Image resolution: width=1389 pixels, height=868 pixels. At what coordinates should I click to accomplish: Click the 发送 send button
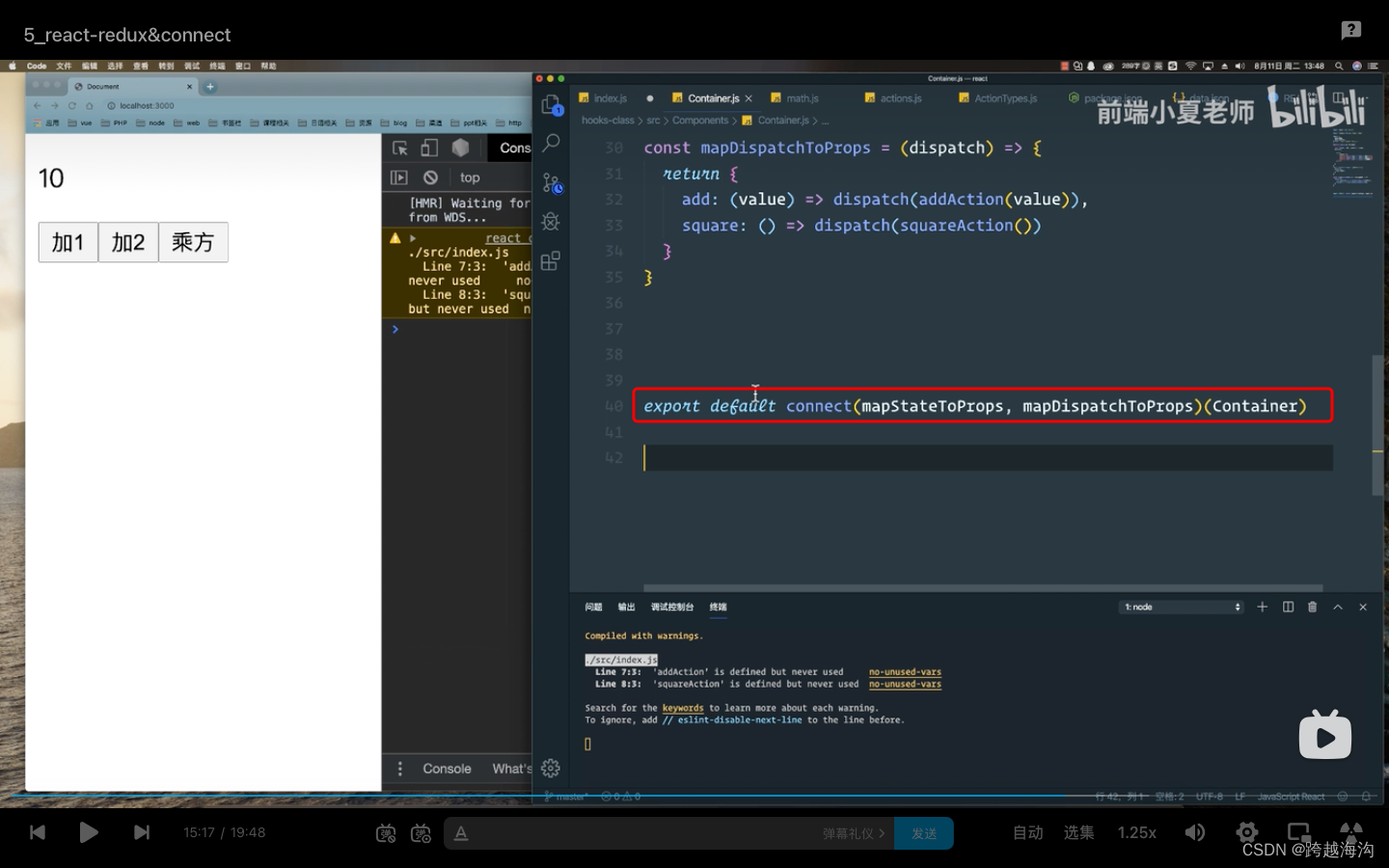pos(924,833)
